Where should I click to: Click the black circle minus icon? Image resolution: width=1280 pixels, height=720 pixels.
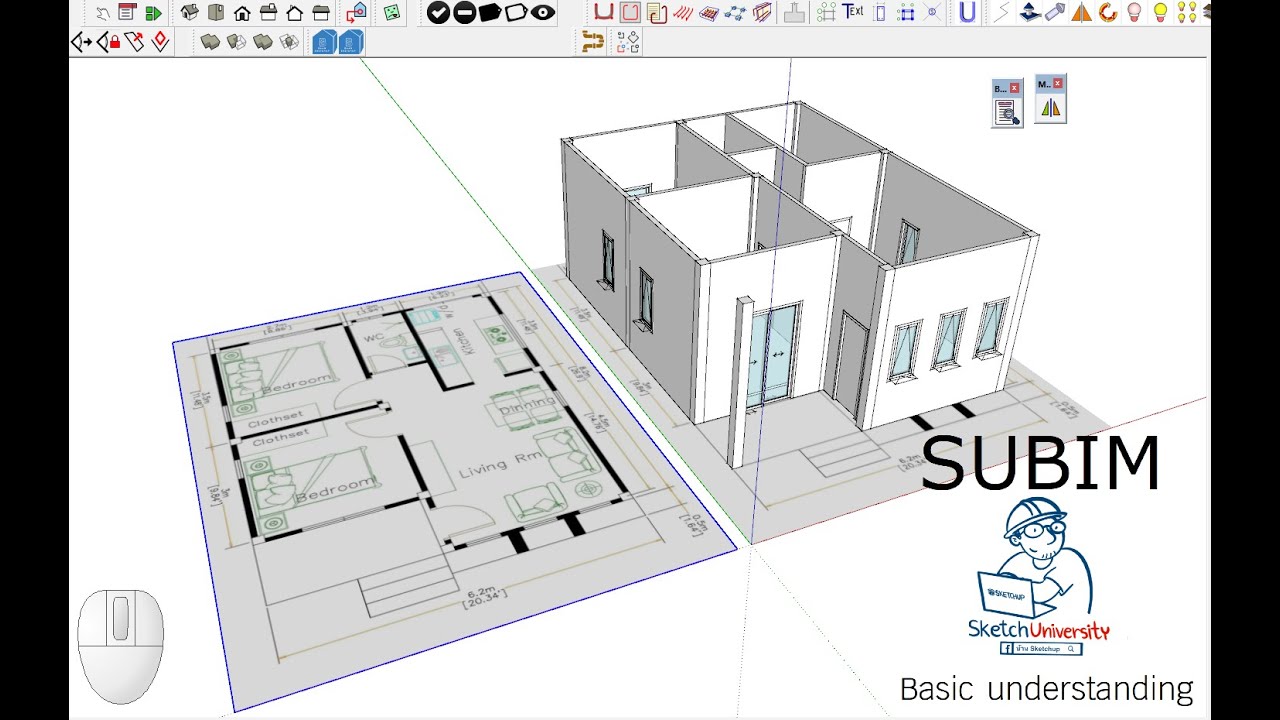(464, 13)
